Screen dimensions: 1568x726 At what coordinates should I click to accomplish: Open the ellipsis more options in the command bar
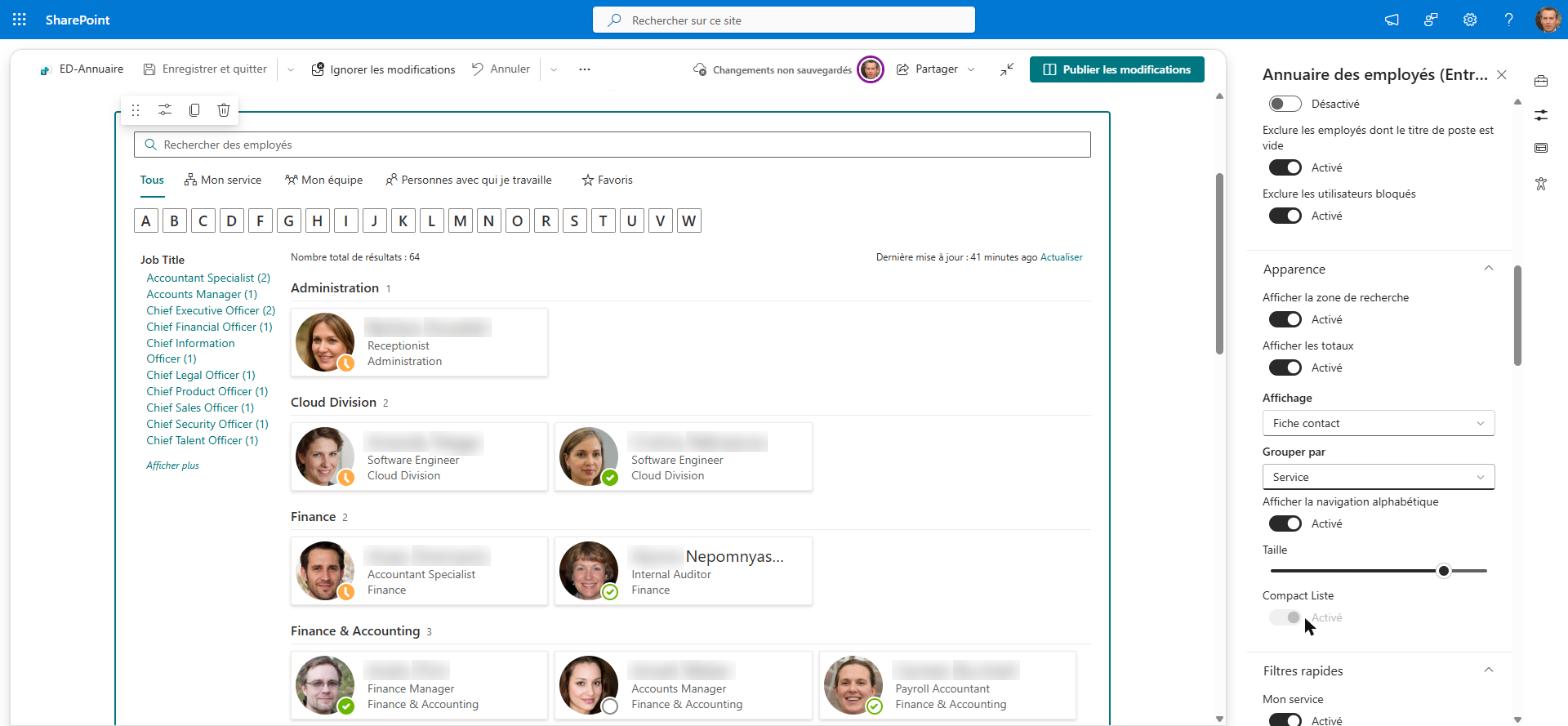coord(585,69)
